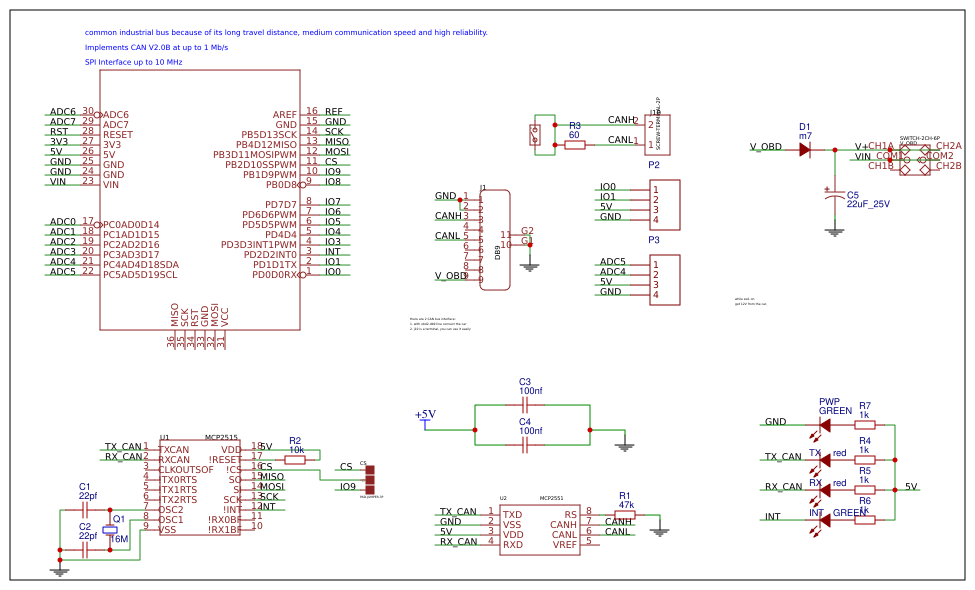
Task: Click the +5V supply symbol near C3
Action: (424, 421)
